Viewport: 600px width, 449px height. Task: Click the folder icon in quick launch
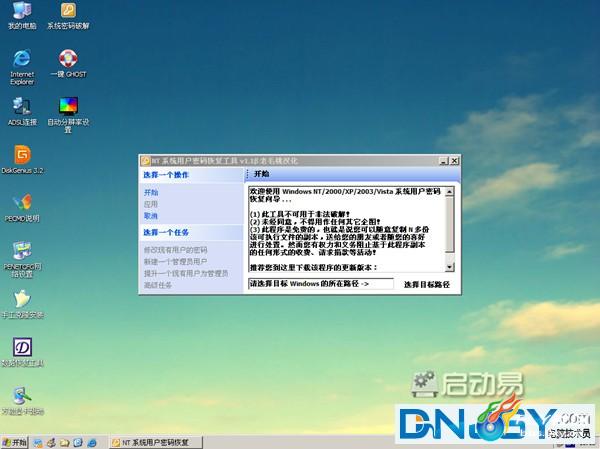pos(64,443)
